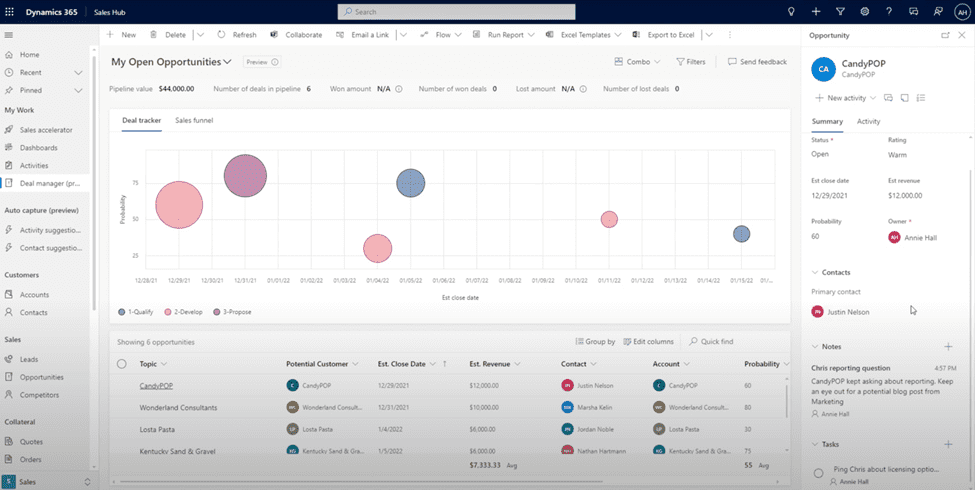The height and width of the screenshot is (490, 975).
Task: Click the Search box
Action: click(456, 12)
